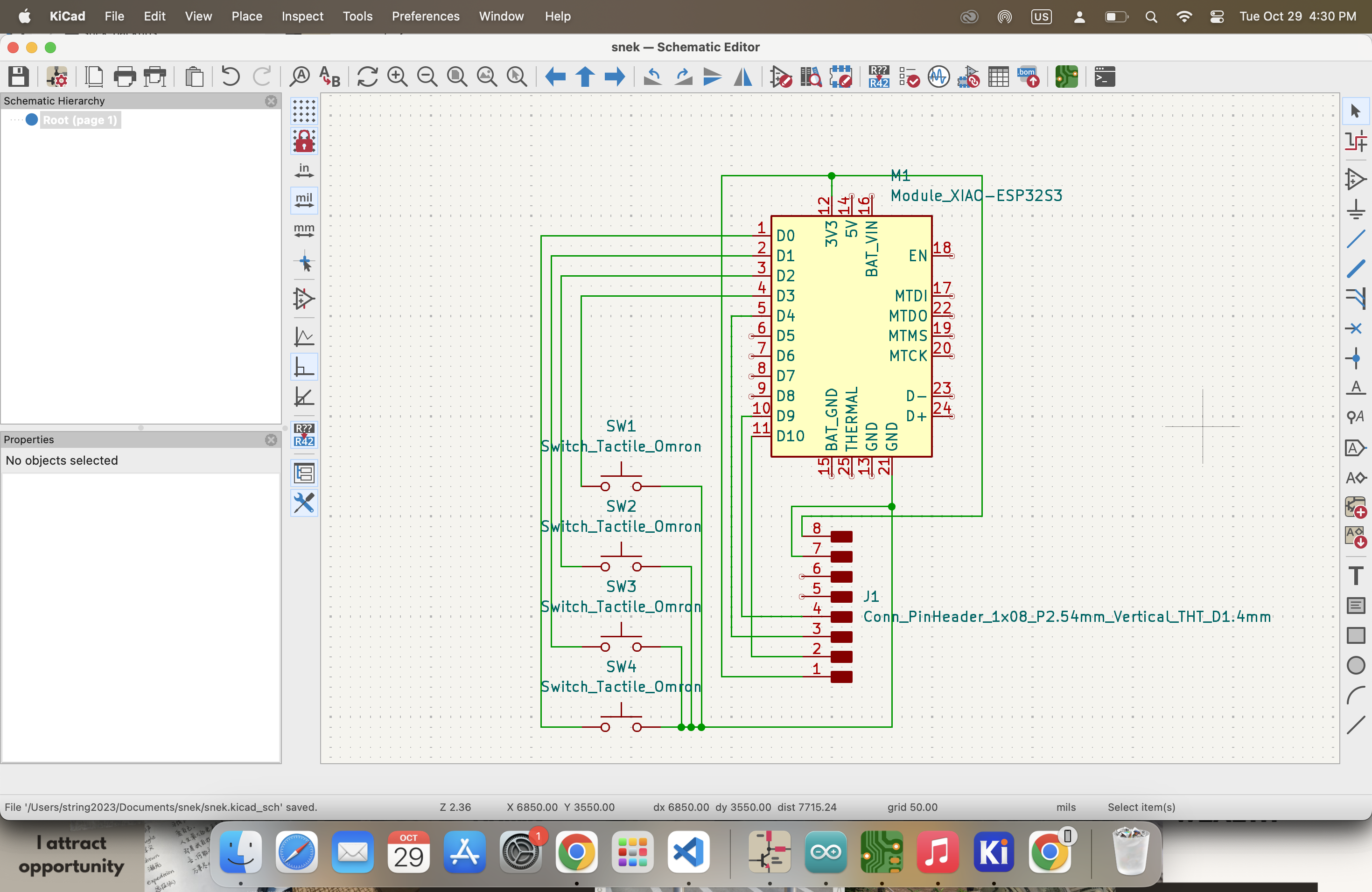Viewport: 1372px width, 892px height.
Task: Print the schematic via the printer icon
Action: (125, 77)
